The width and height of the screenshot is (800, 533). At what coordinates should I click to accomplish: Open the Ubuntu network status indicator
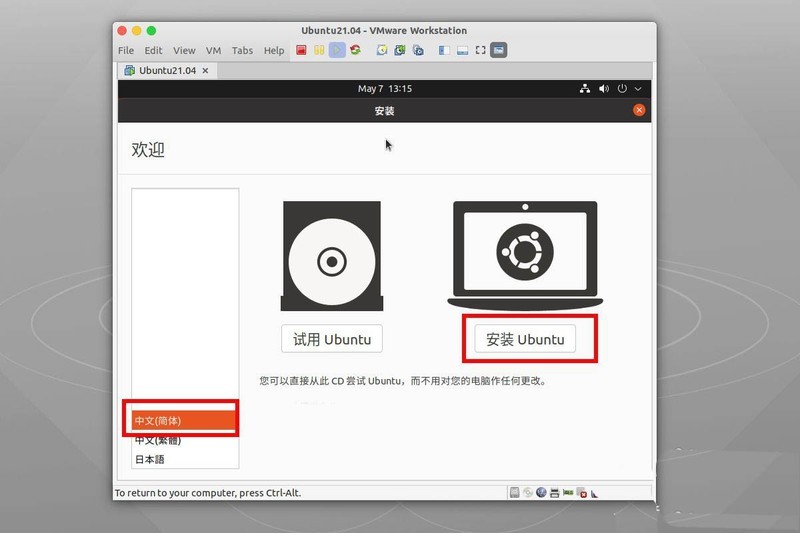(x=585, y=89)
